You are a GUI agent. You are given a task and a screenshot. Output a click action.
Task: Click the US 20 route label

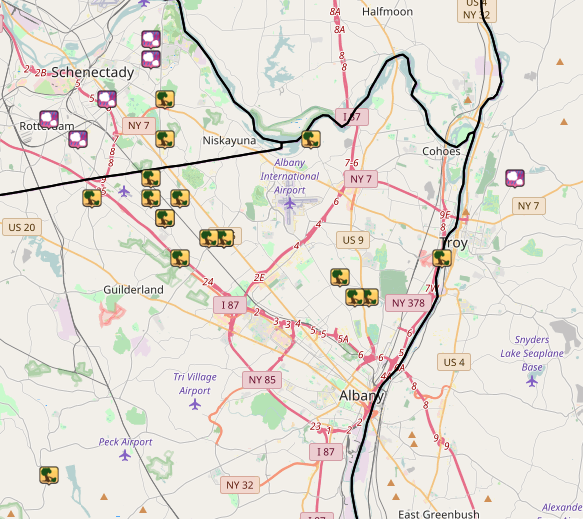click(22, 227)
